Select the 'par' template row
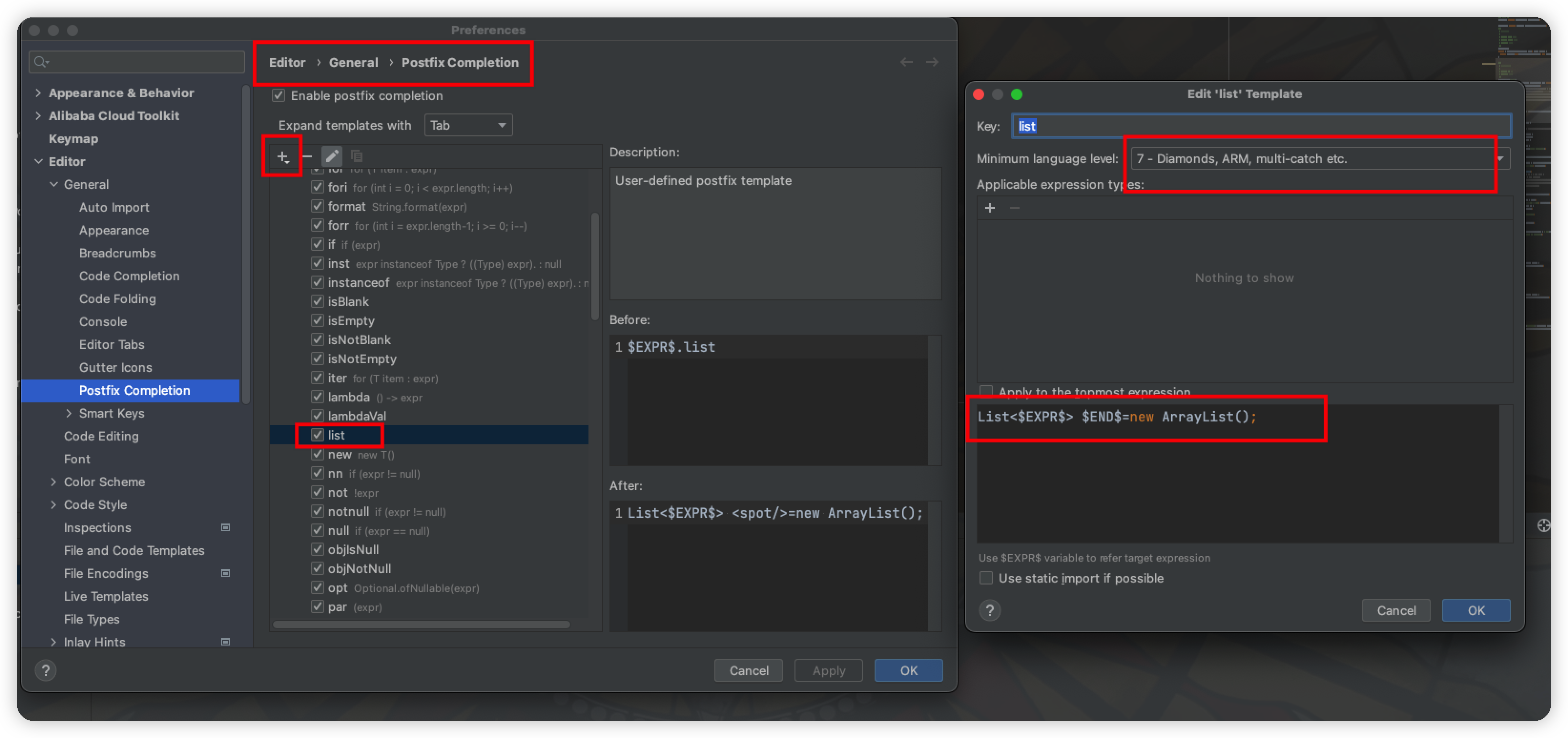The width and height of the screenshot is (1568, 738). [429, 606]
